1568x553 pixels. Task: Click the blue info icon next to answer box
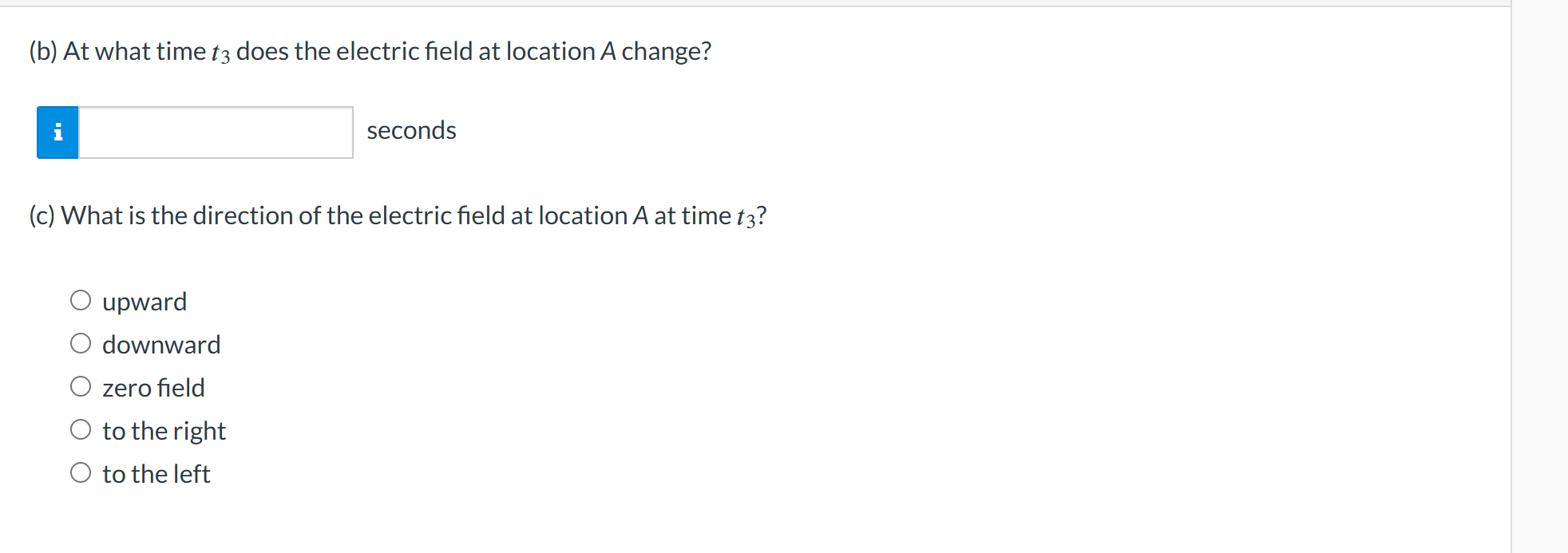click(x=57, y=132)
